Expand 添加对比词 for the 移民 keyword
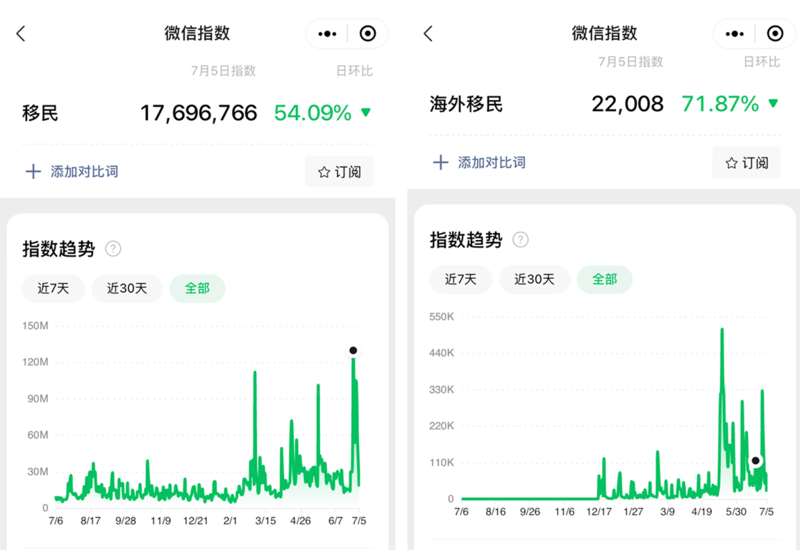 71,171
